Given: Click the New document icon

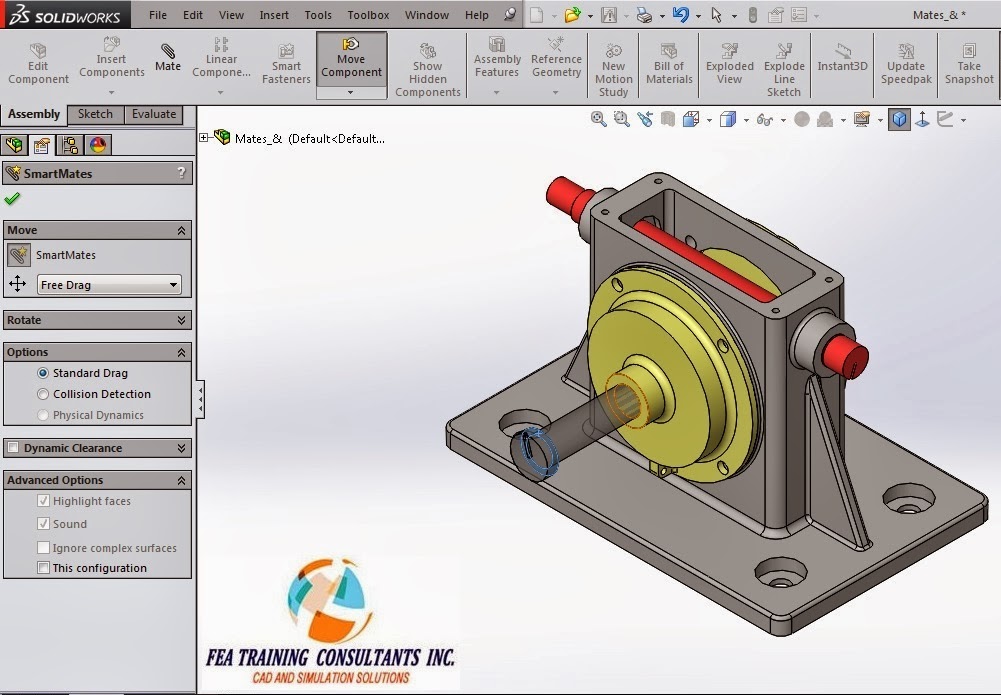Looking at the screenshot, I should [537, 15].
